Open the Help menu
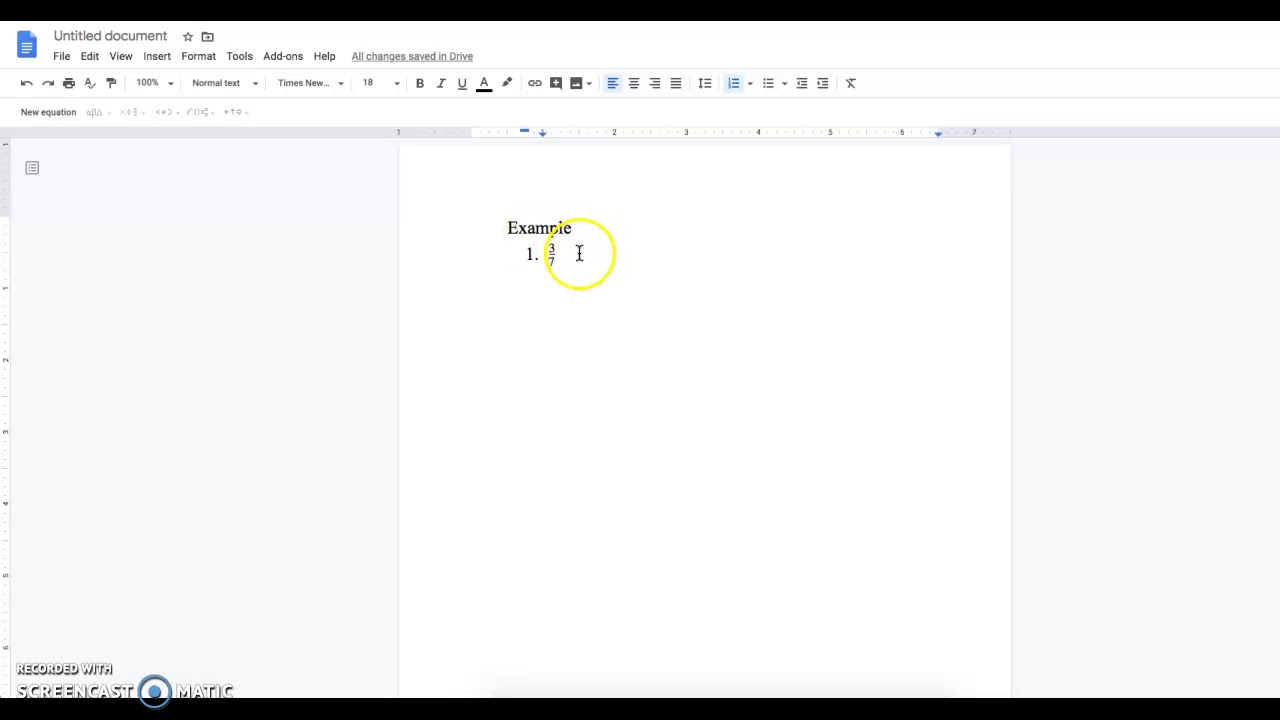1280x720 pixels. pos(324,57)
